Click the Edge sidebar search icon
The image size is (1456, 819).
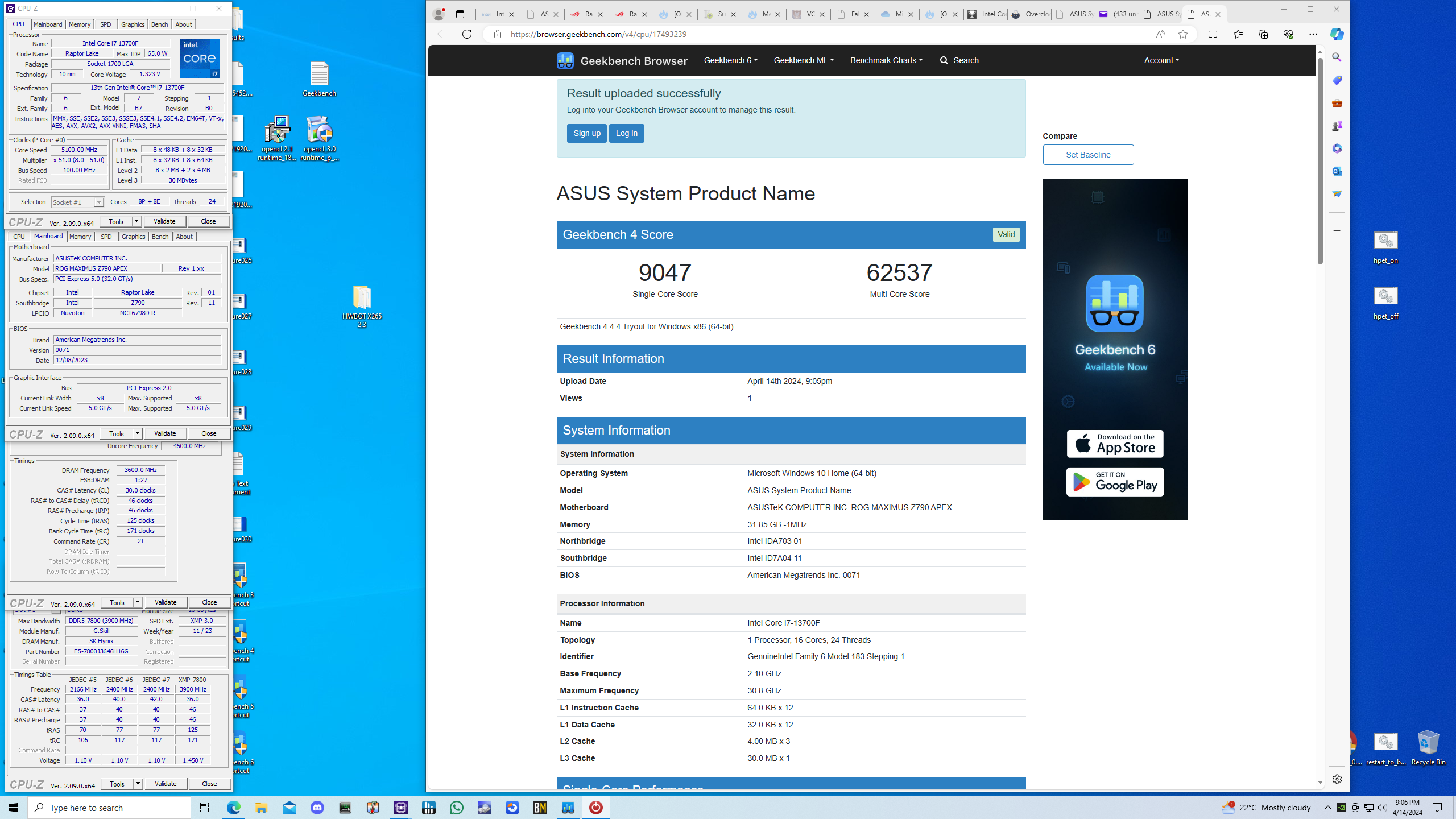tap(1337, 57)
